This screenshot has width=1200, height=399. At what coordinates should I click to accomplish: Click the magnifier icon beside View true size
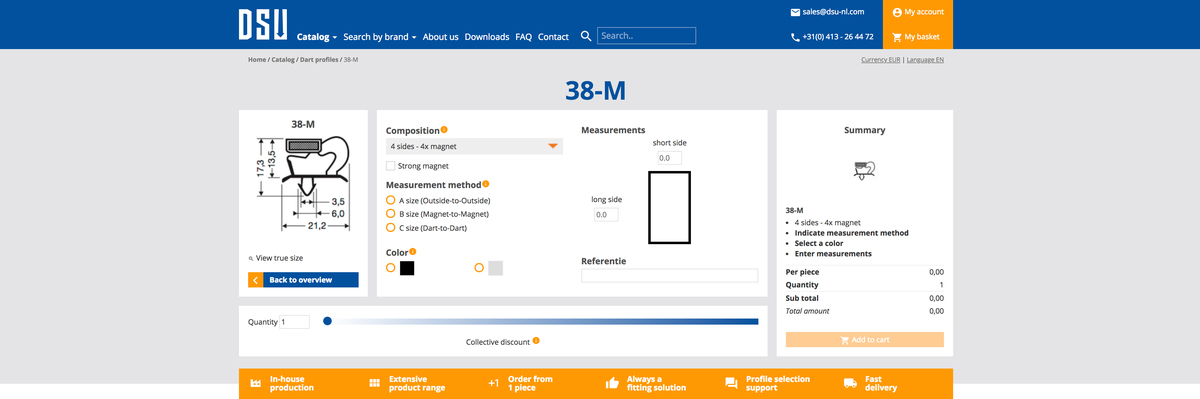(251, 258)
